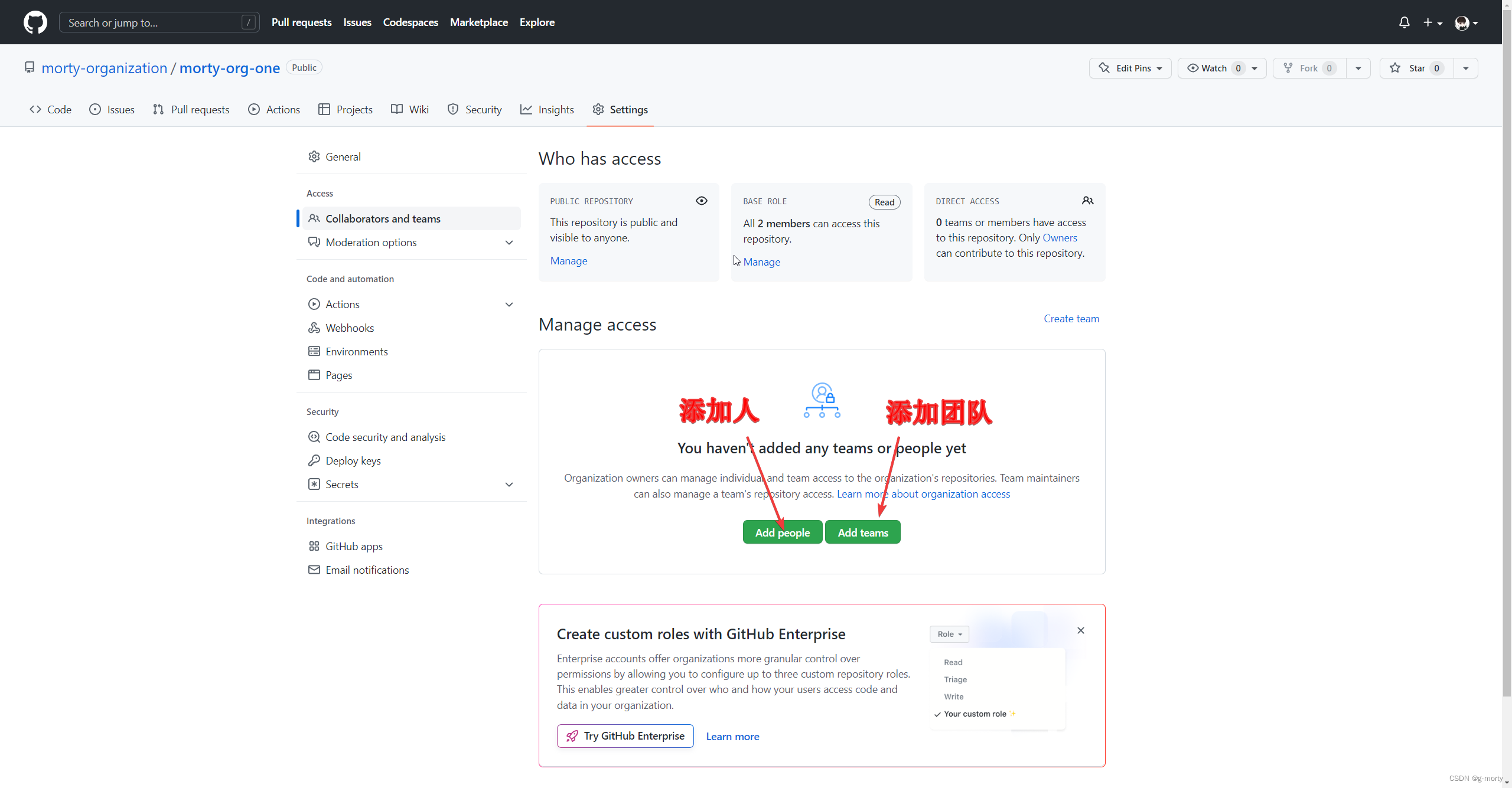Open the plus create-new menu
The image size is (1512, 788).
coord(1432,22)
